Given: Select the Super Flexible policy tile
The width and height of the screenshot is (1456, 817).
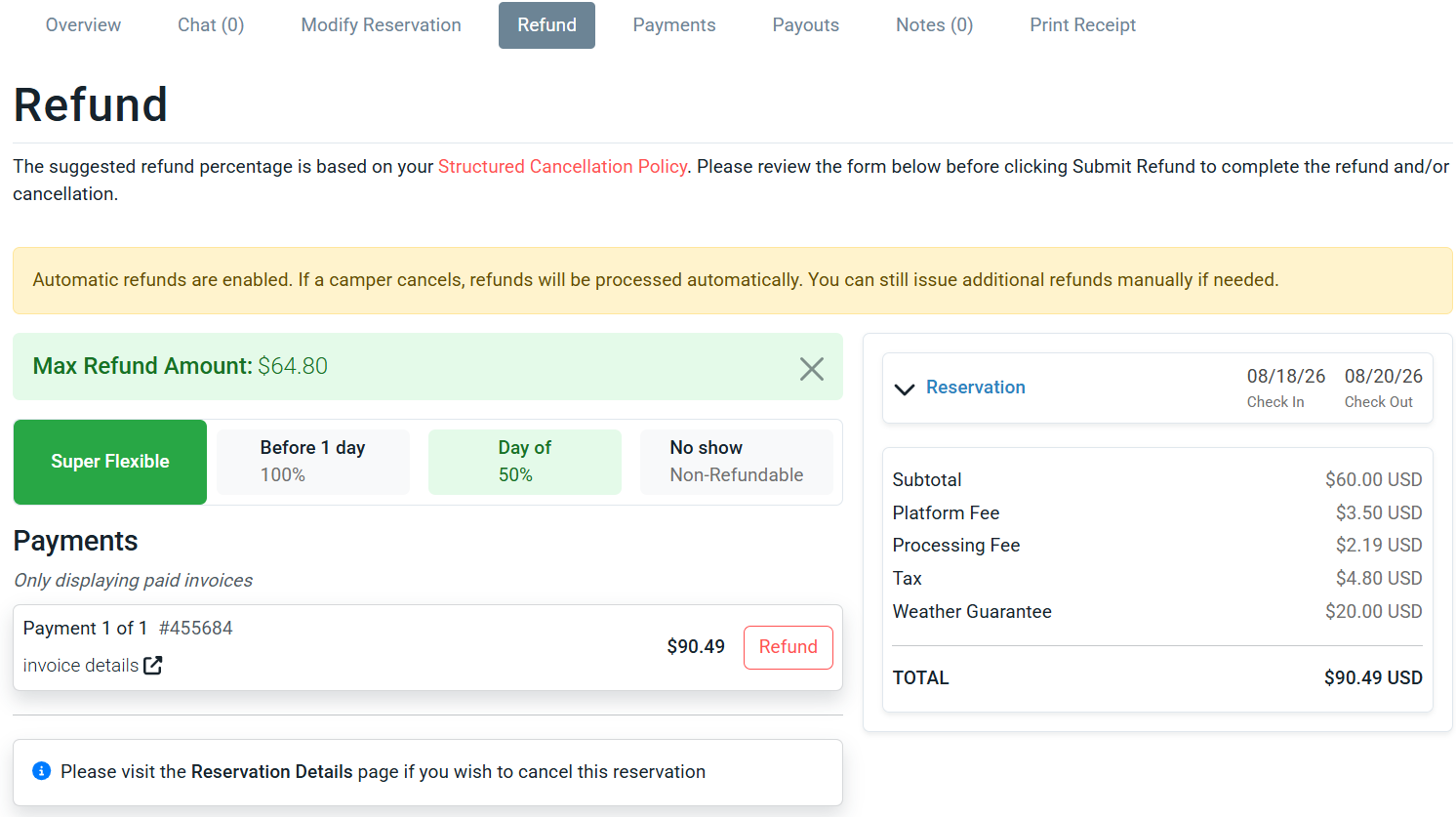Looking at the screenshot, I should click(x=110, y=462).
